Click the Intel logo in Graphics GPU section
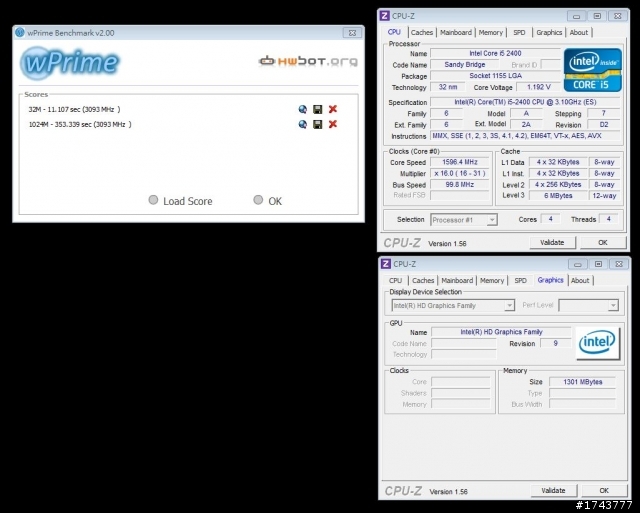The height and width of the screenshot is (513, 640). 598,343
